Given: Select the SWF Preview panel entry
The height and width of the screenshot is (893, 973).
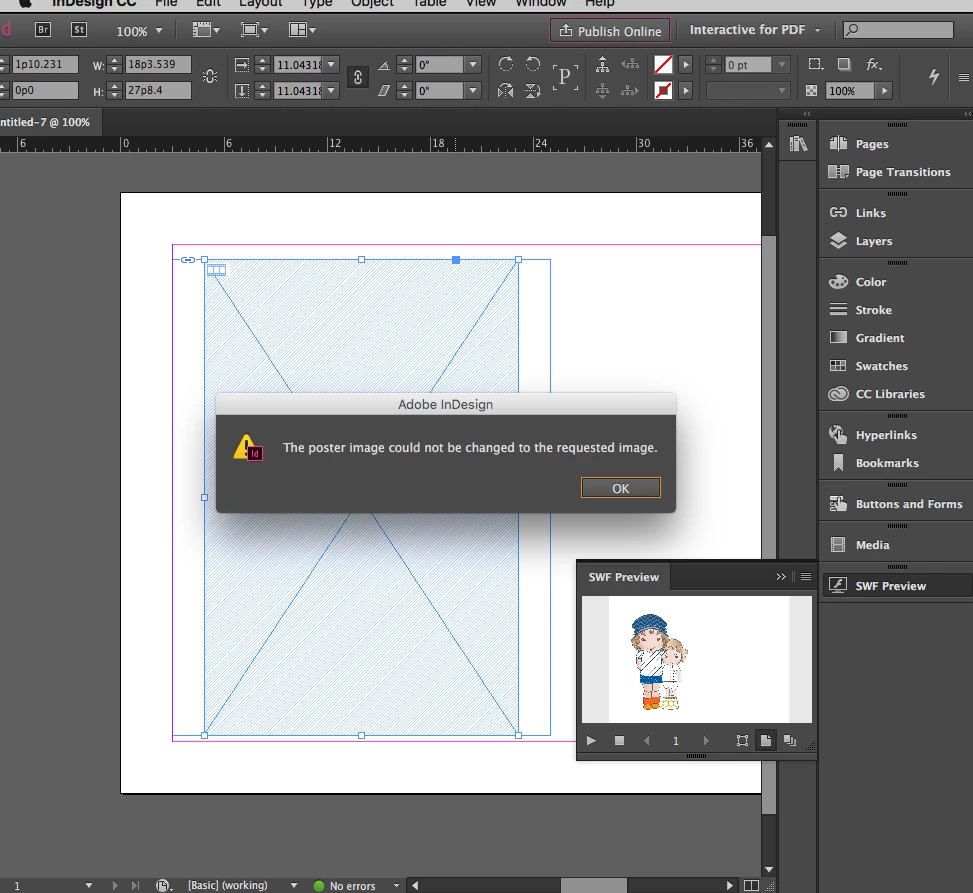Looking at the screenshot, I should pyautogui.click(x=897, y=585).
